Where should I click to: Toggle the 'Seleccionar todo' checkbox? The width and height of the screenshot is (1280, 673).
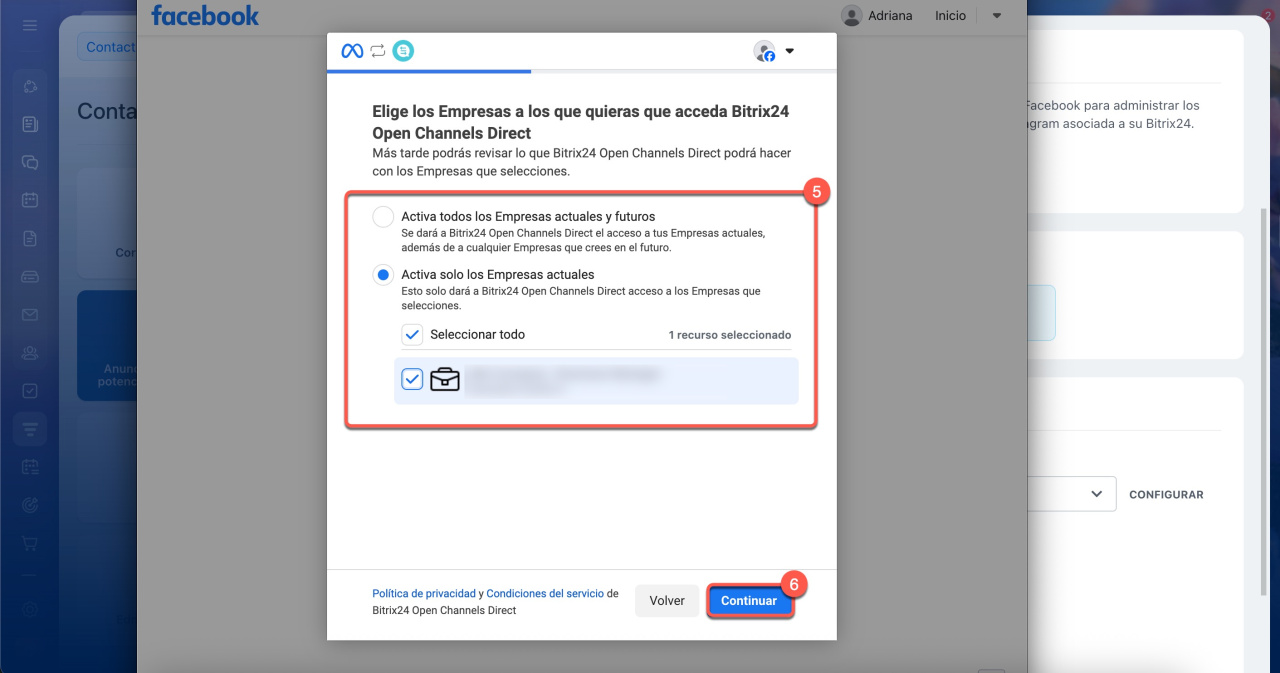[x=412, y=335]
